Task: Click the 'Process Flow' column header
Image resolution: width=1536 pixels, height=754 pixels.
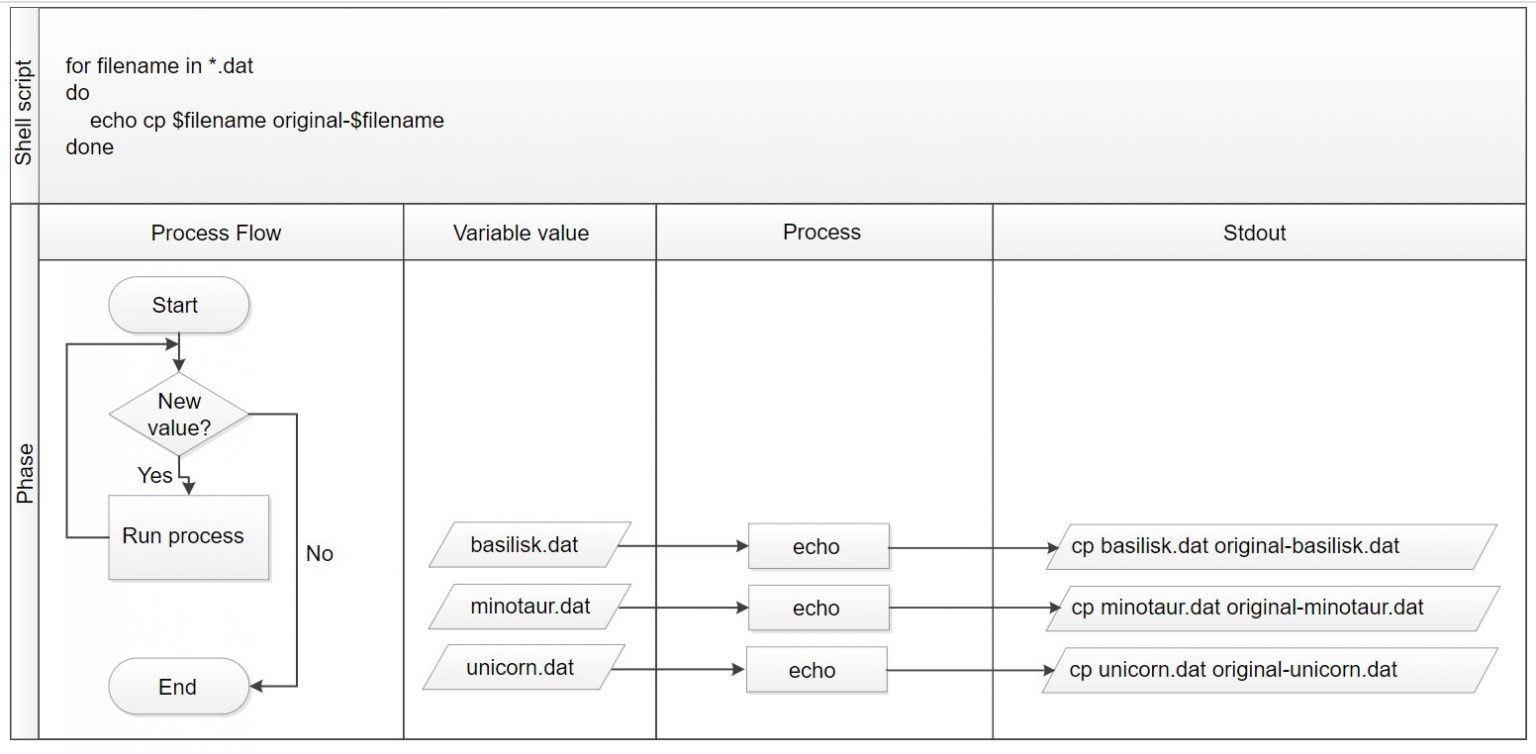Action: click(216, 233)
